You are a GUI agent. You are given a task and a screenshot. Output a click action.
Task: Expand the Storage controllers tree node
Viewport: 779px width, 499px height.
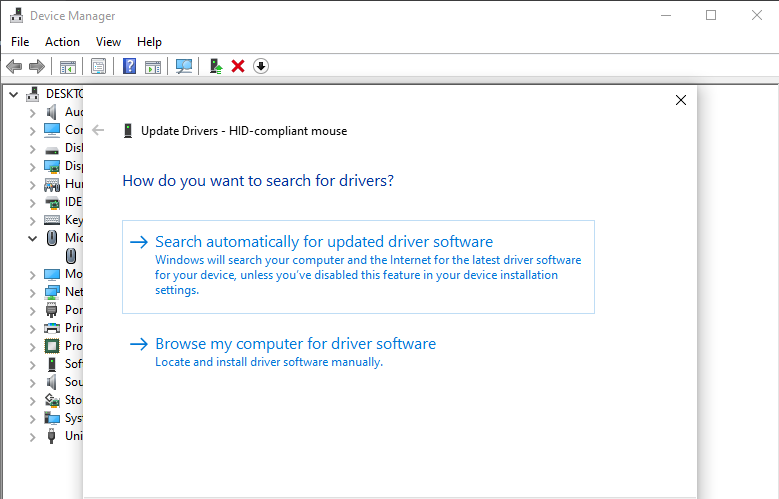(32, 401)
